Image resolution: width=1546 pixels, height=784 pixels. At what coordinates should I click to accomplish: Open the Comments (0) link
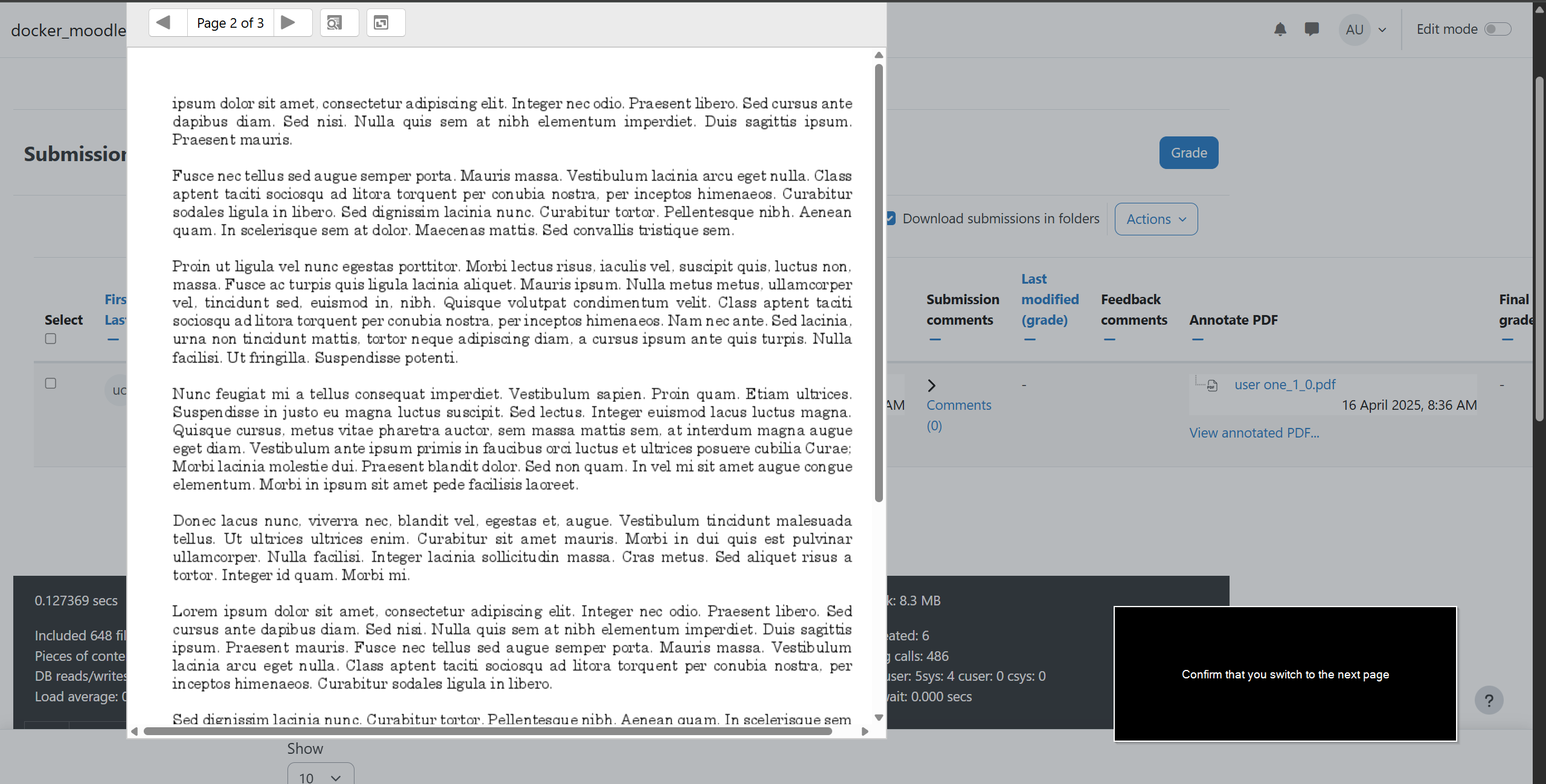tap(959, 415)
